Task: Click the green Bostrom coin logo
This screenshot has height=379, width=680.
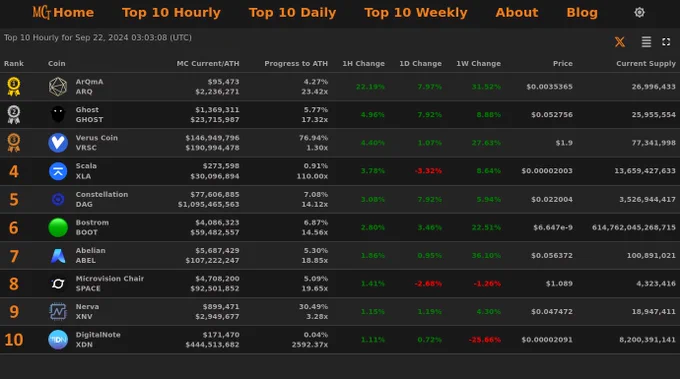Action: point(58,227)
